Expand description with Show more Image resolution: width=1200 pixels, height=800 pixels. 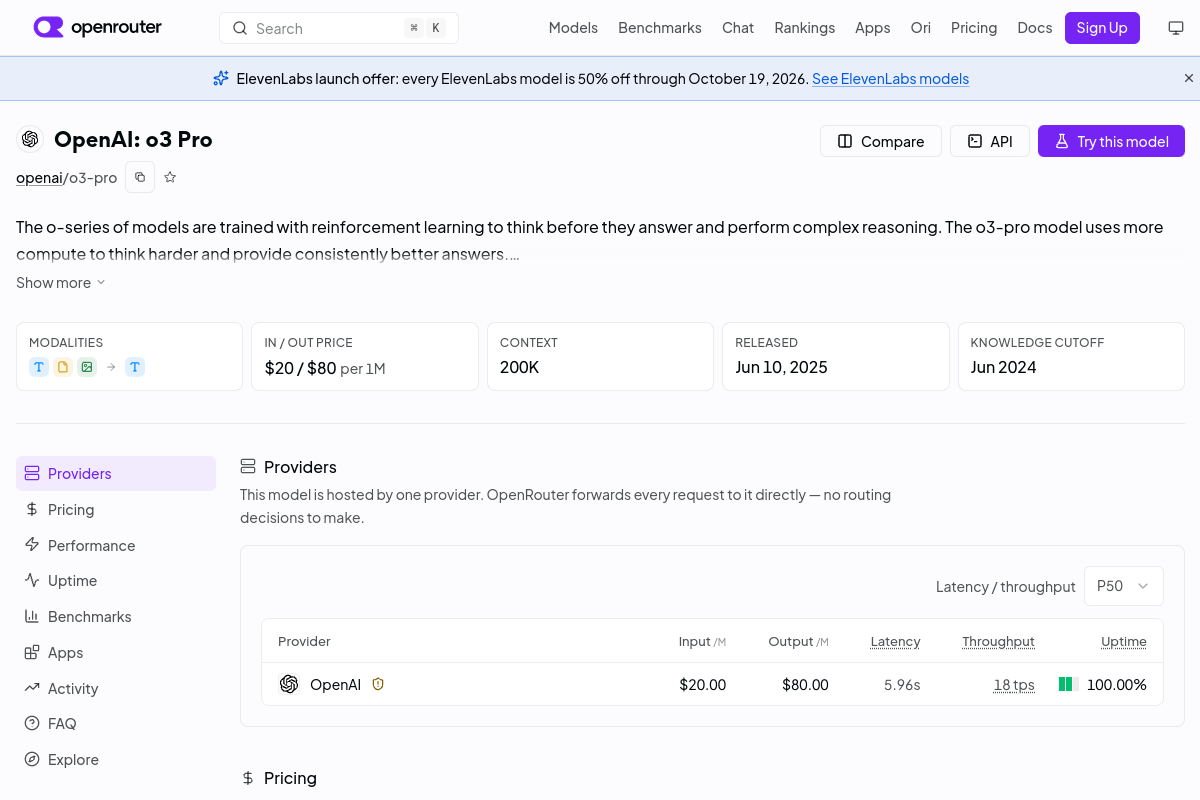61,283
